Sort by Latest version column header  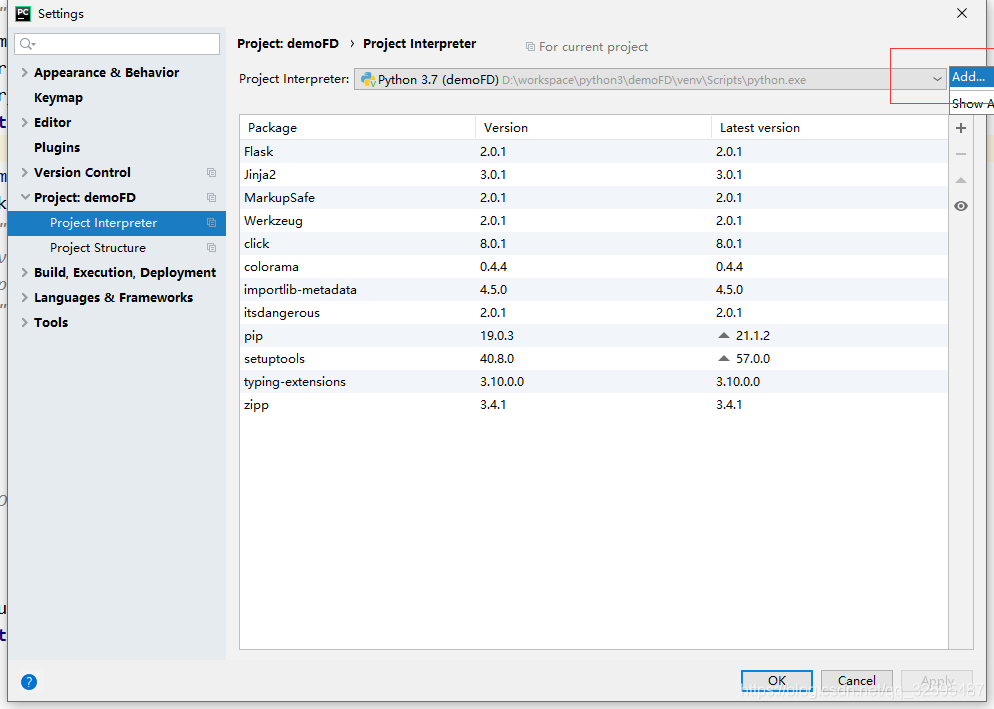click(830, 127)
